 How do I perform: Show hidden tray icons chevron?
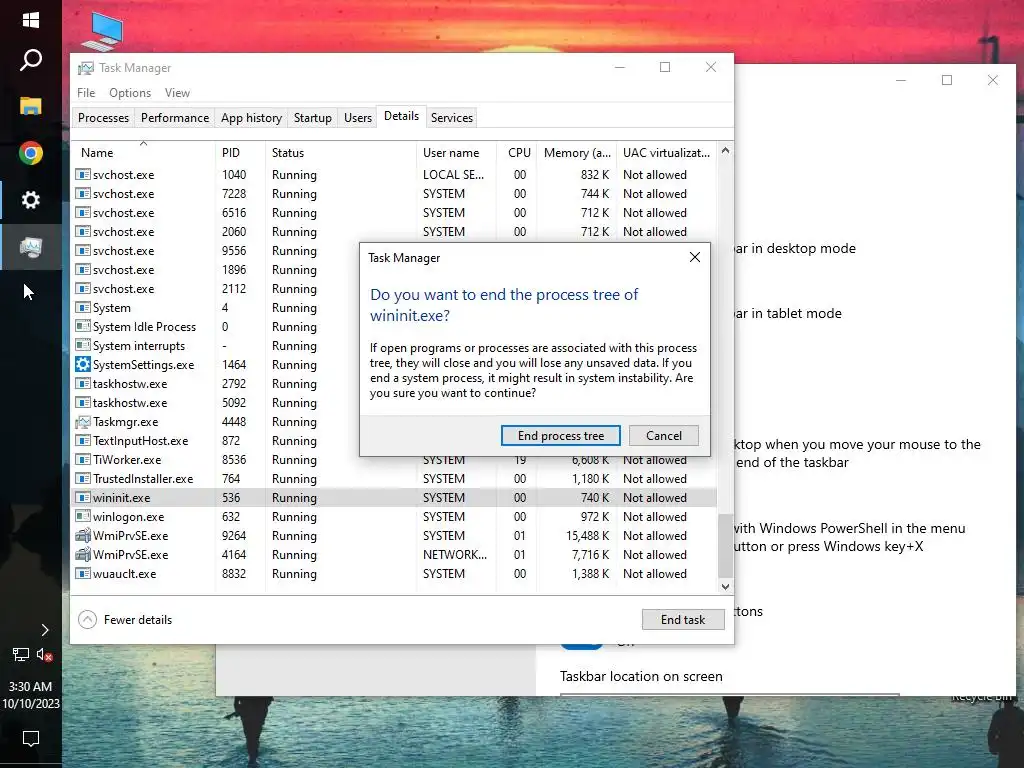point(44,630)
